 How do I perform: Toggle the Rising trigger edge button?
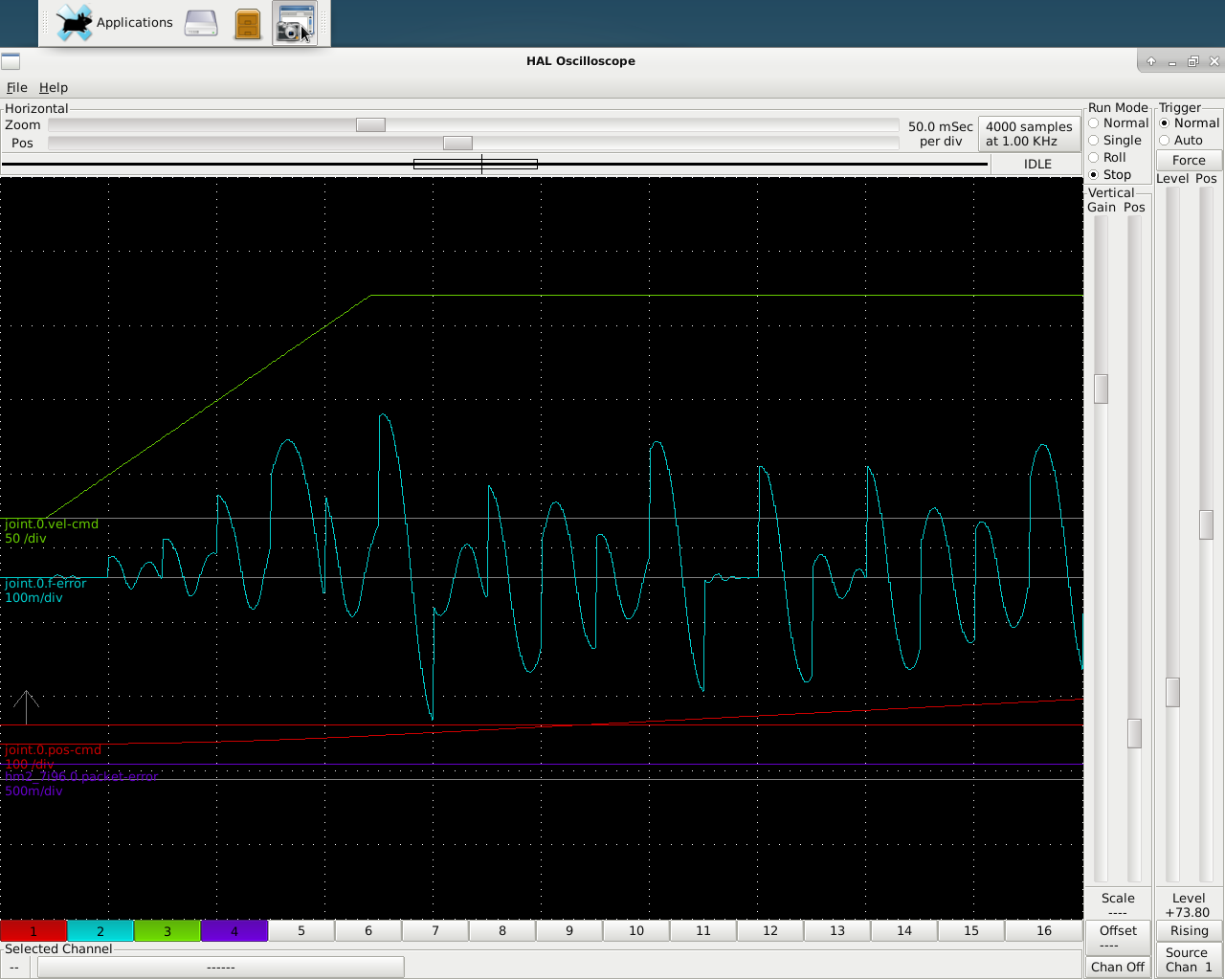1189,931
